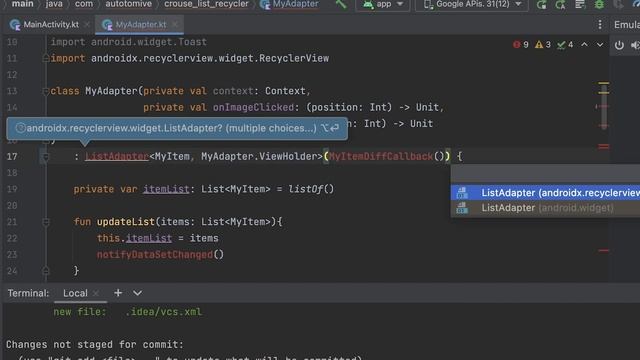Collapse the updateList function fold marker on line 21
This screenshot has height=360, width=640.
46,222
